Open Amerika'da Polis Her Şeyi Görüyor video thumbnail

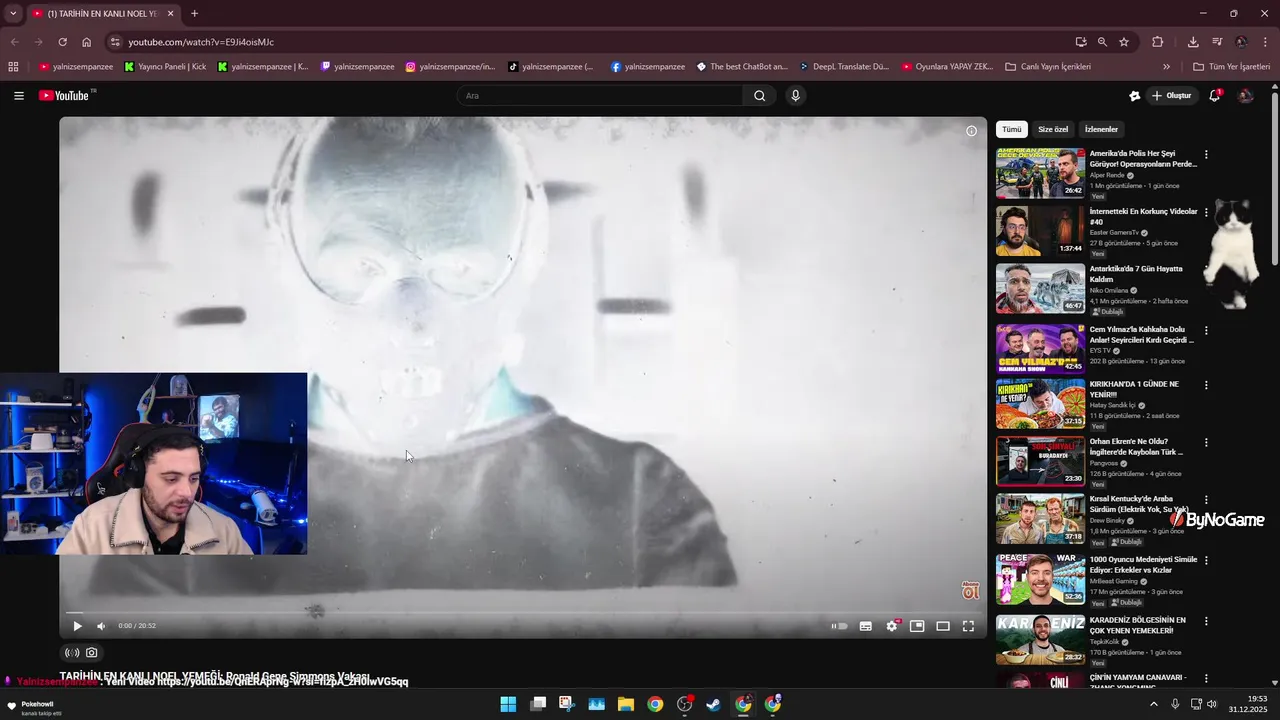click(x=1040, y=174)
